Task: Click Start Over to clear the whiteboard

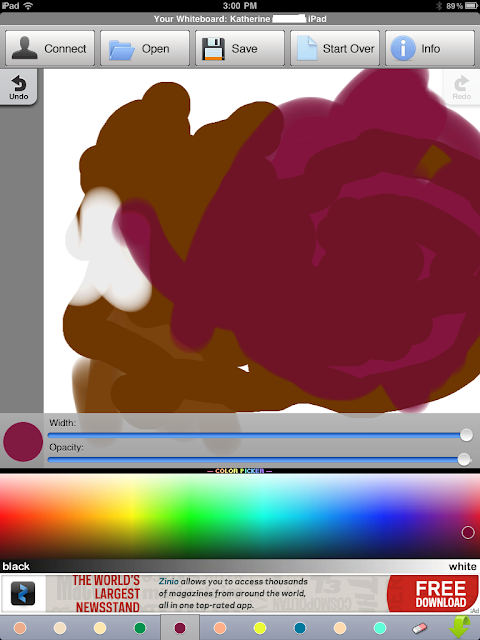Action: pos(335,48)
